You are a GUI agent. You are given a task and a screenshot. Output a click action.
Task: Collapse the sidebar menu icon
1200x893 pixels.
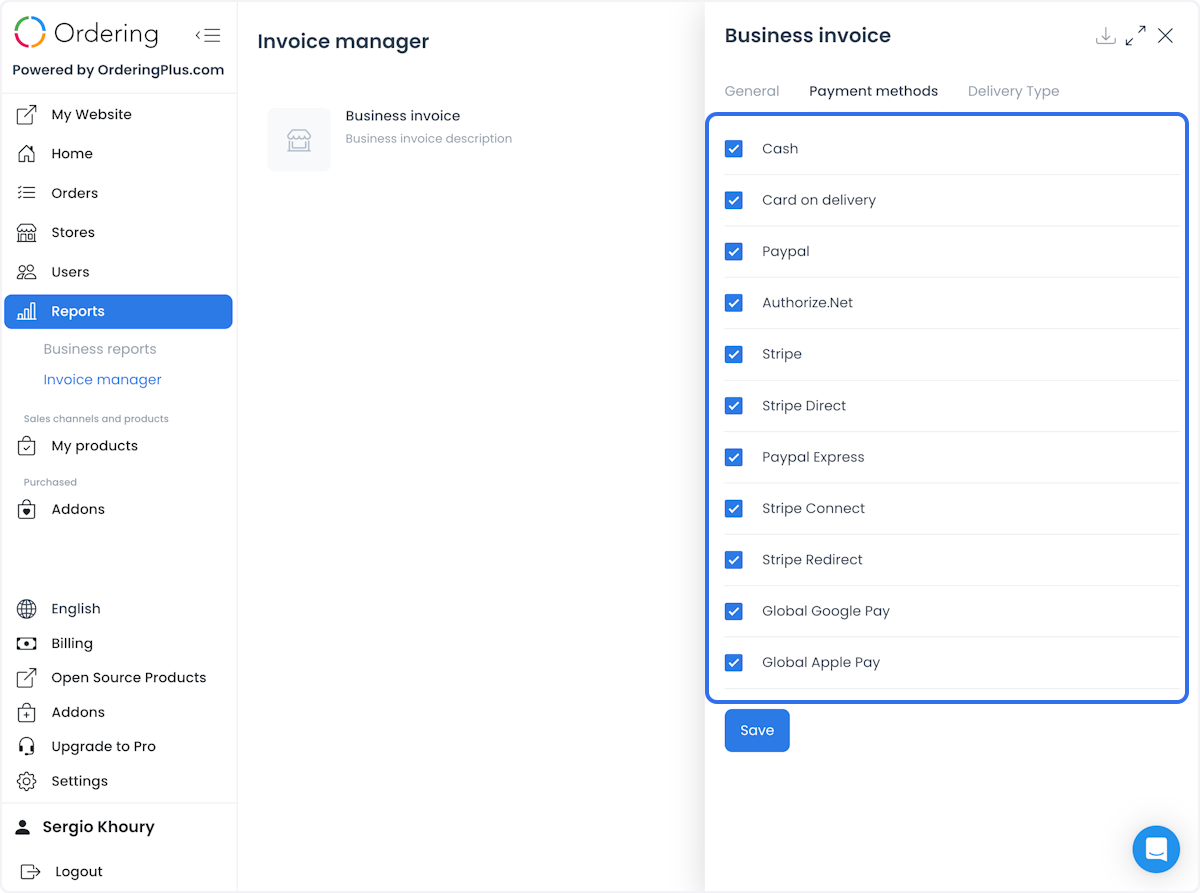208,36
